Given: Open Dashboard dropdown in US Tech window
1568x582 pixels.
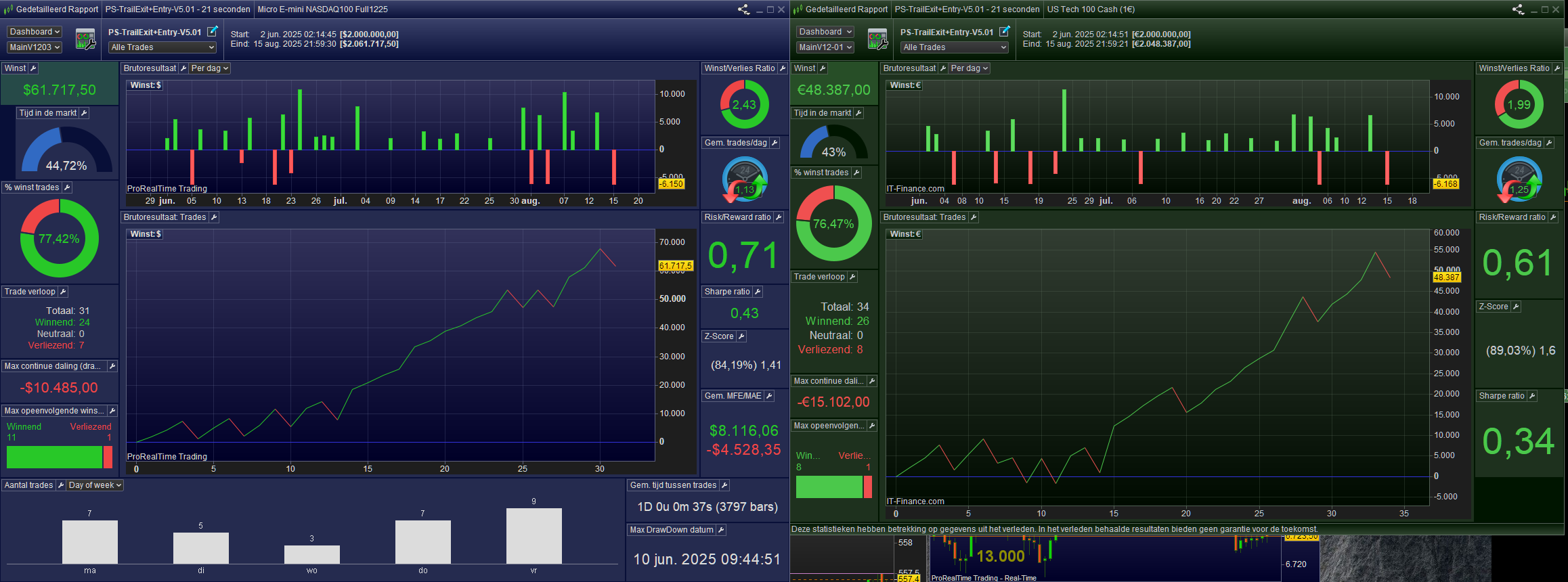Looking at the screenshot, I should [825, 32].
